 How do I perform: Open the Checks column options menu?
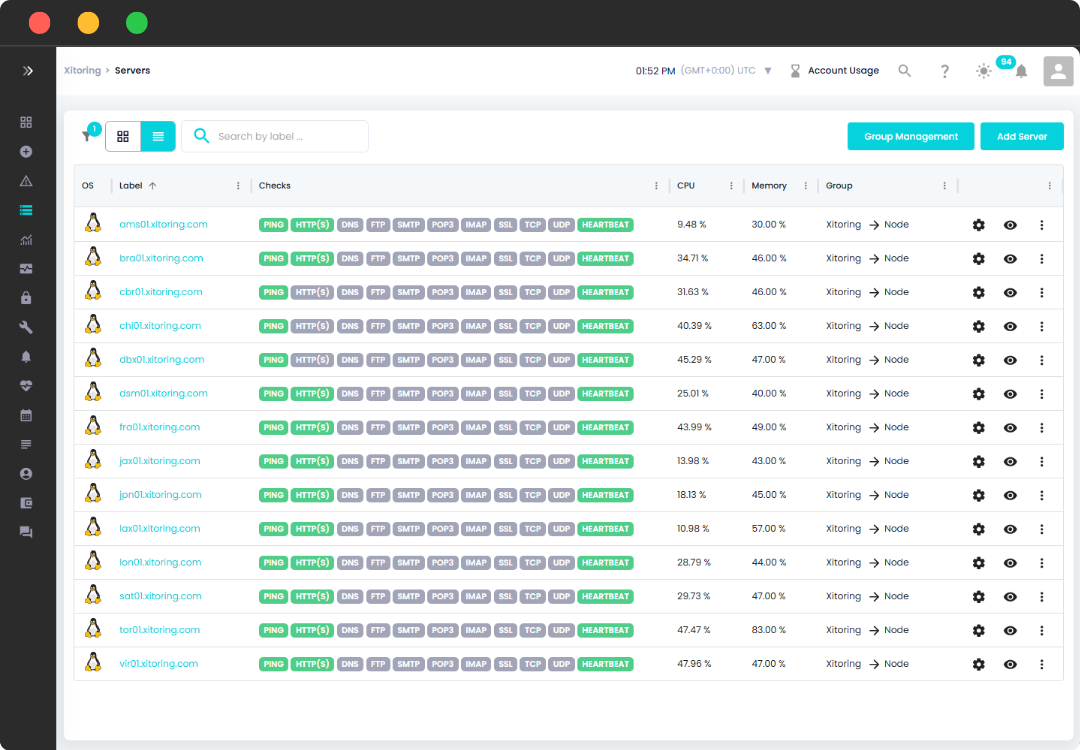(x=656, y=186)
